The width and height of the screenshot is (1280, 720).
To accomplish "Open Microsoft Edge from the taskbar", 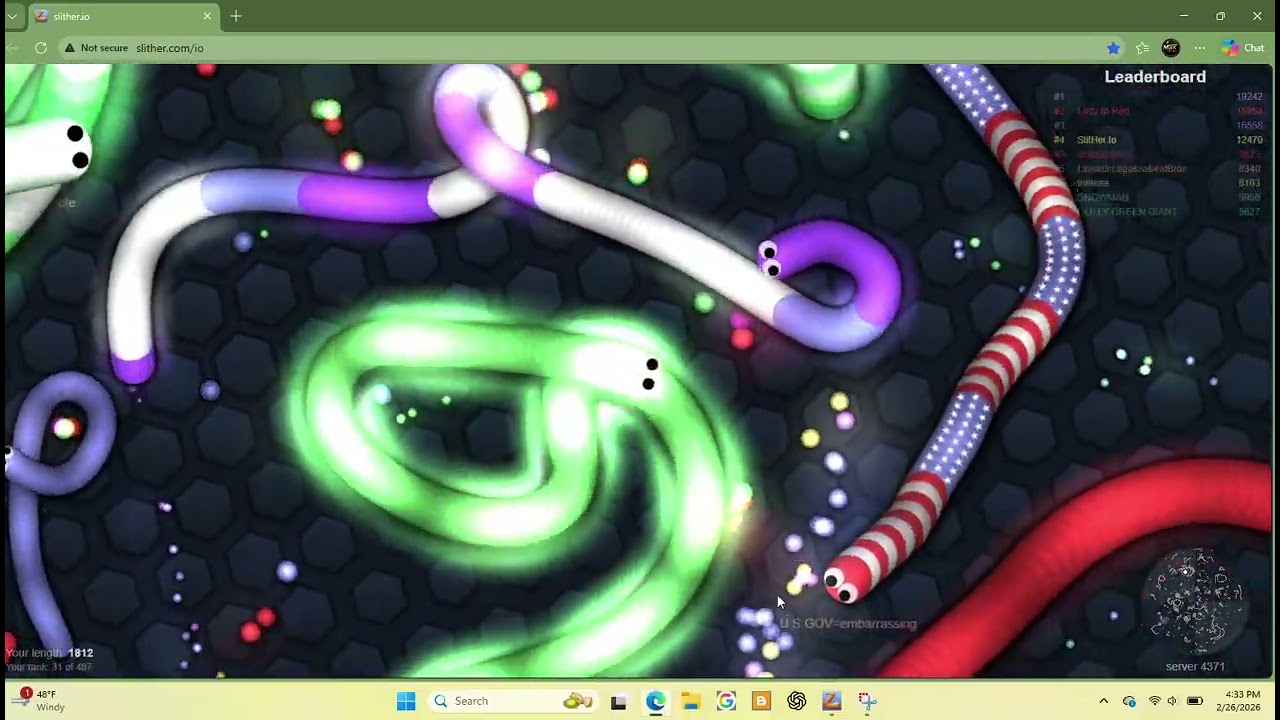I will click(x=655, y=701).
